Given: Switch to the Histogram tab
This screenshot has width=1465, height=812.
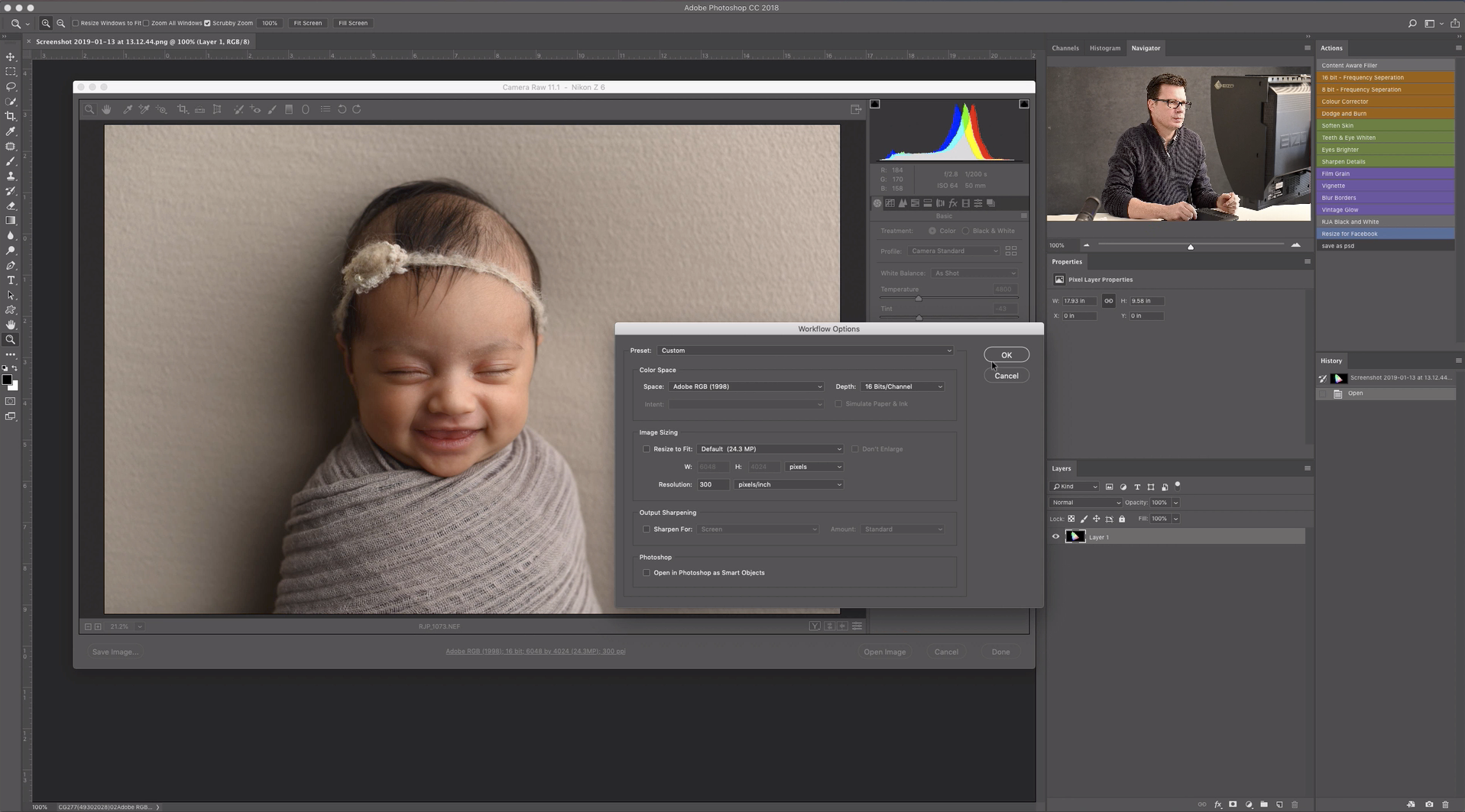Looking at the screenshot, I should pos(1104,48).
